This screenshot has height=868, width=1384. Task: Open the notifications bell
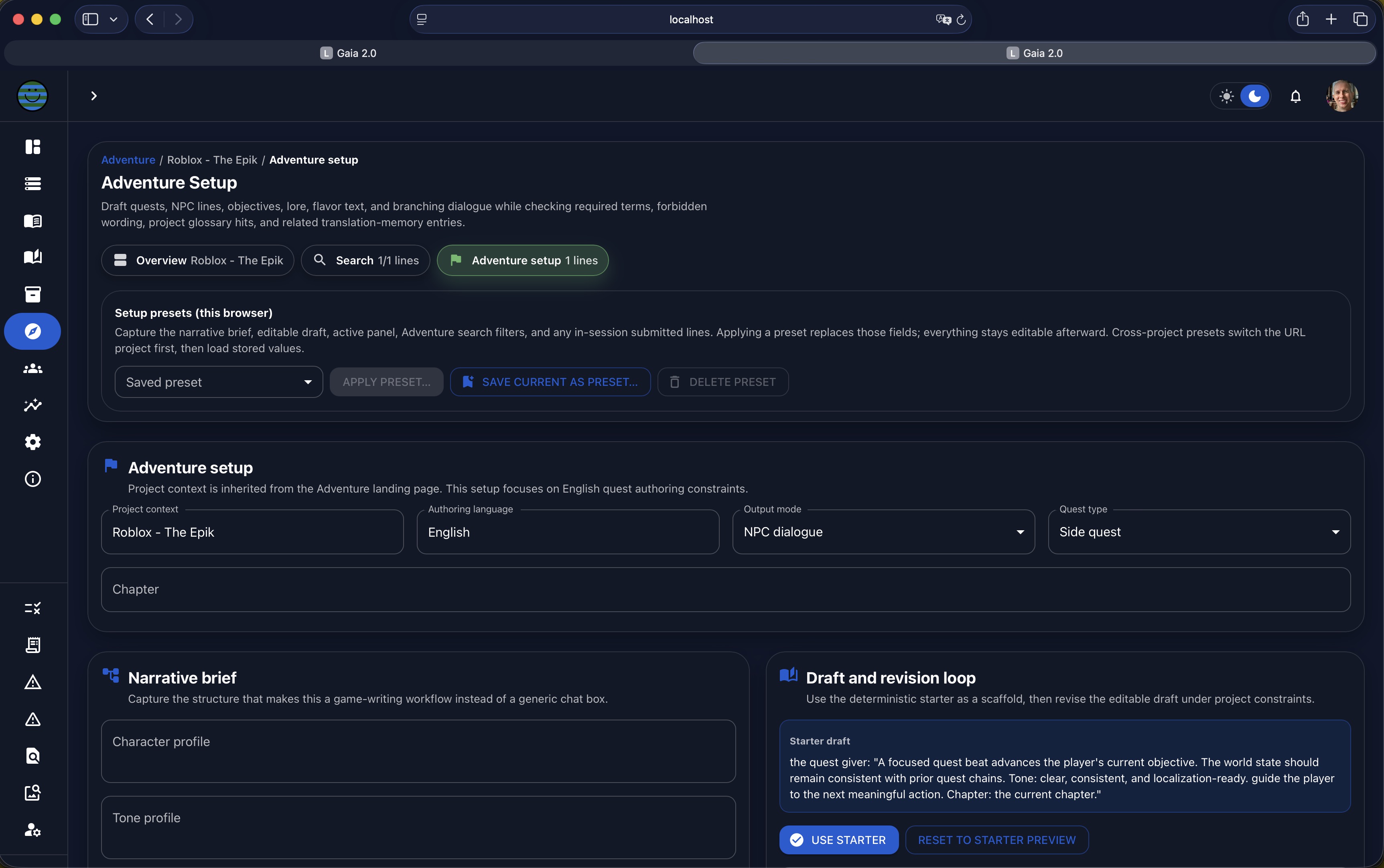pyautogui.click(x=1296, y=96)
